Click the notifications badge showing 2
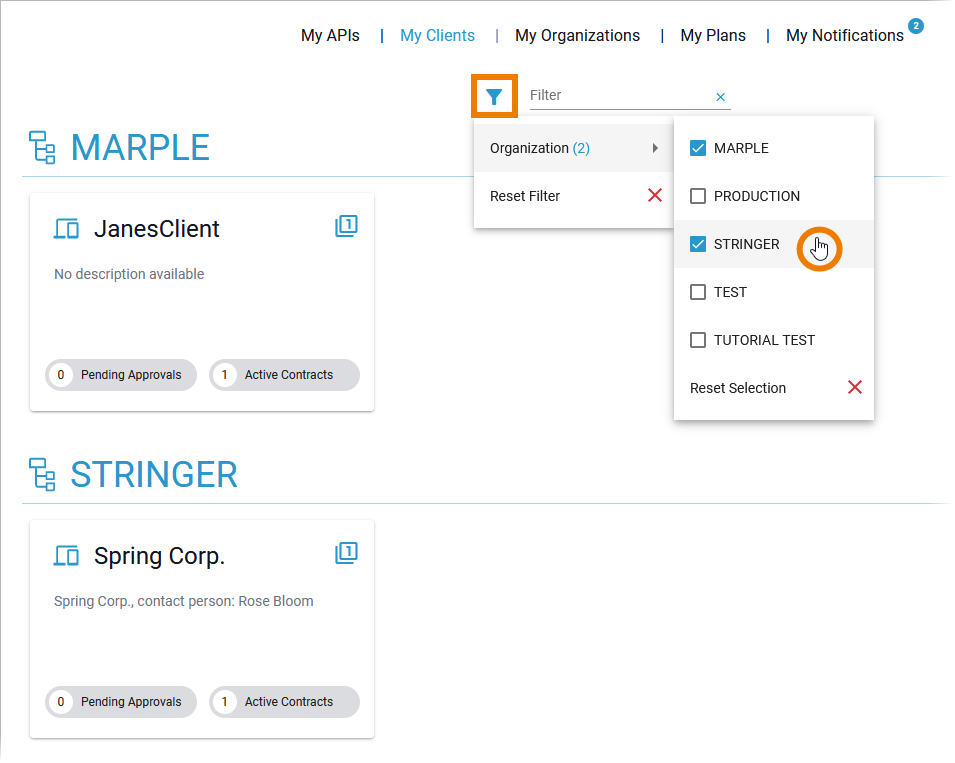This screenshot has height=763, width=955. point(915,26)
